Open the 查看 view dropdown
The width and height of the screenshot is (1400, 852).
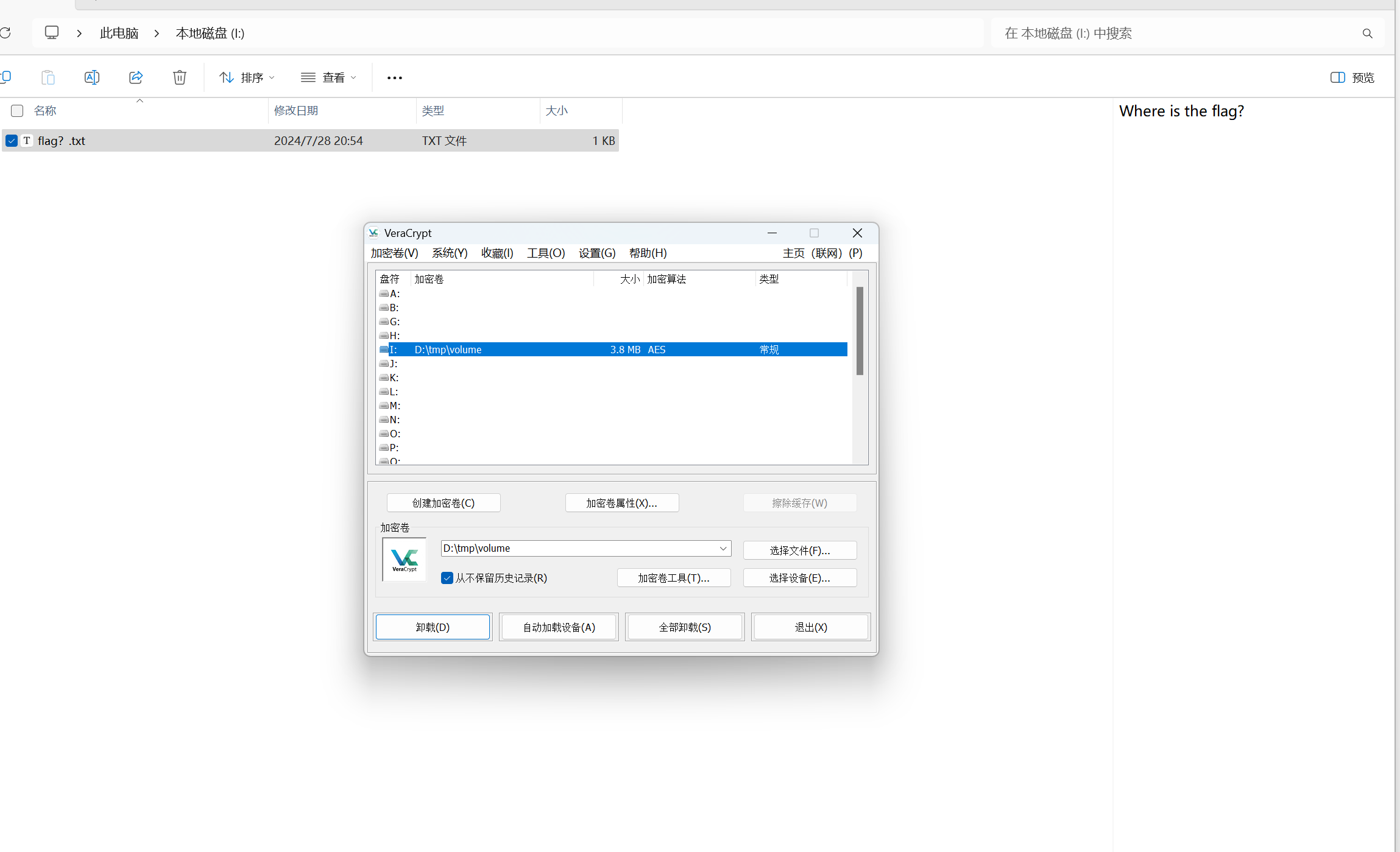pyautogui.click(x=328, y=77)
